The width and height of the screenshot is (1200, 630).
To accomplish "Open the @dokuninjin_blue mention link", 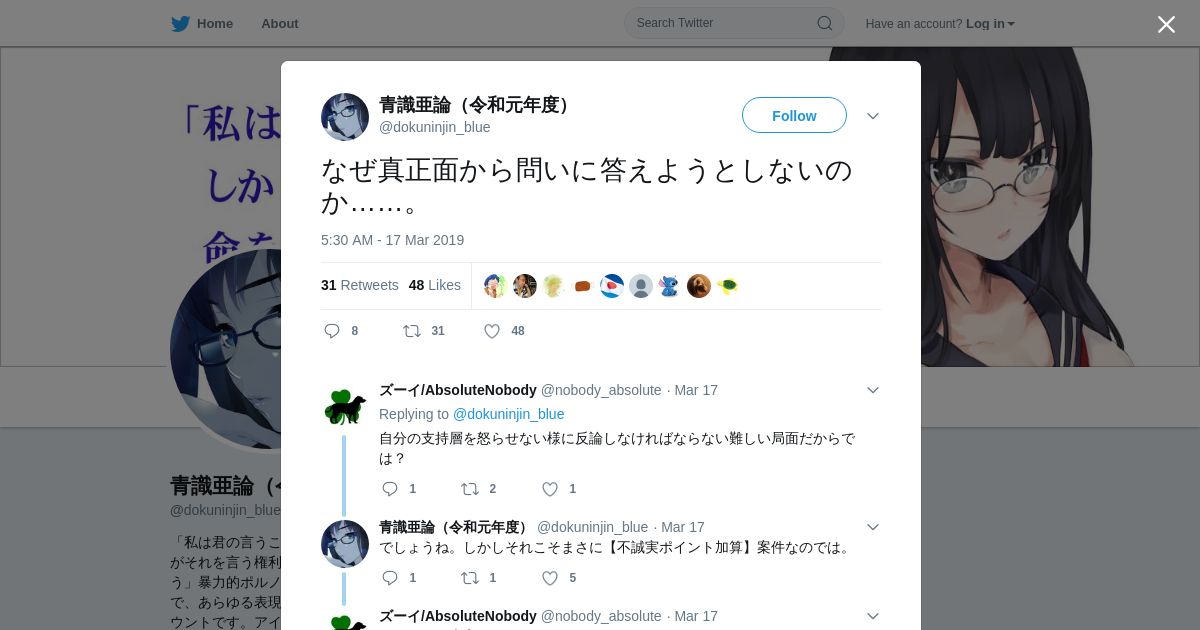I will click(x=508, y=414).
